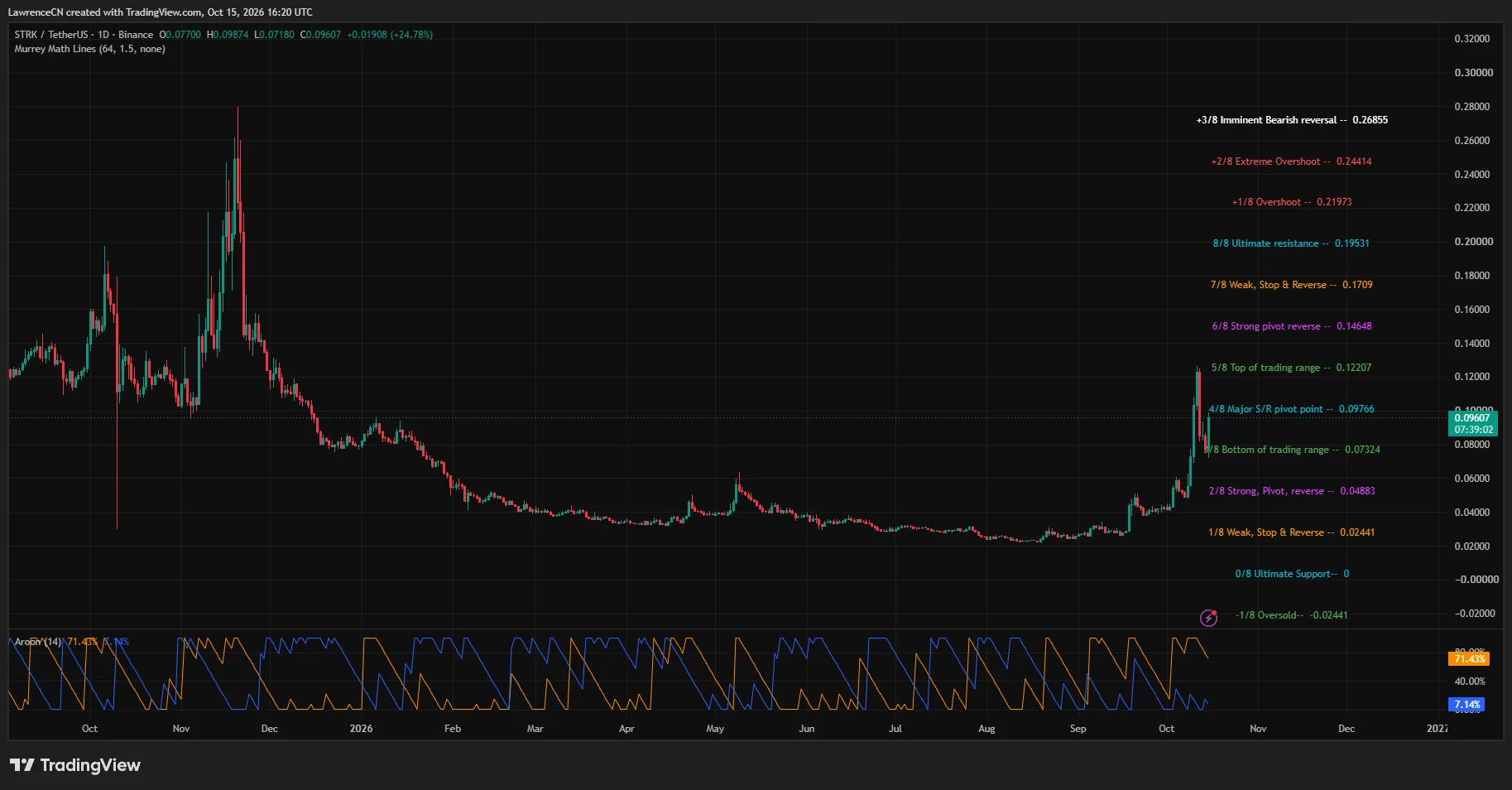Click the blue Aroon 7.14% axis tag

(x=1466, y=705)
